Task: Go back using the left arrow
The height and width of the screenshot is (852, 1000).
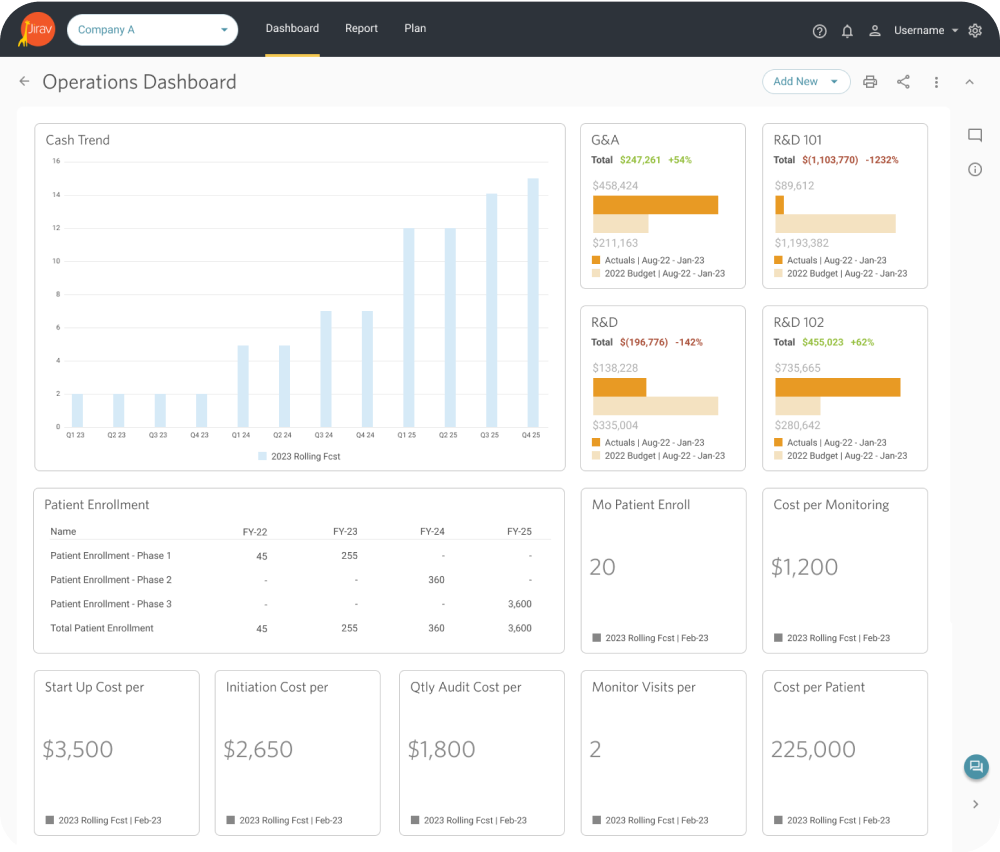Action: tap(24, 82)
